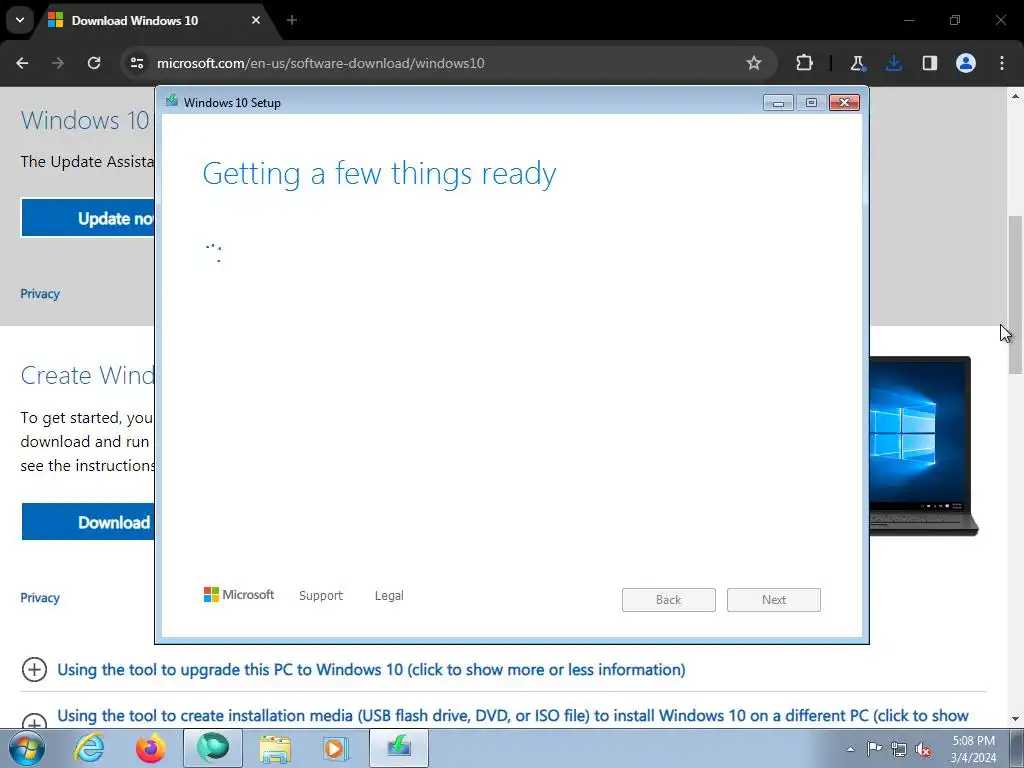Open site information icon in address bar
1024x768 pixels.
[x=137, y=63]
